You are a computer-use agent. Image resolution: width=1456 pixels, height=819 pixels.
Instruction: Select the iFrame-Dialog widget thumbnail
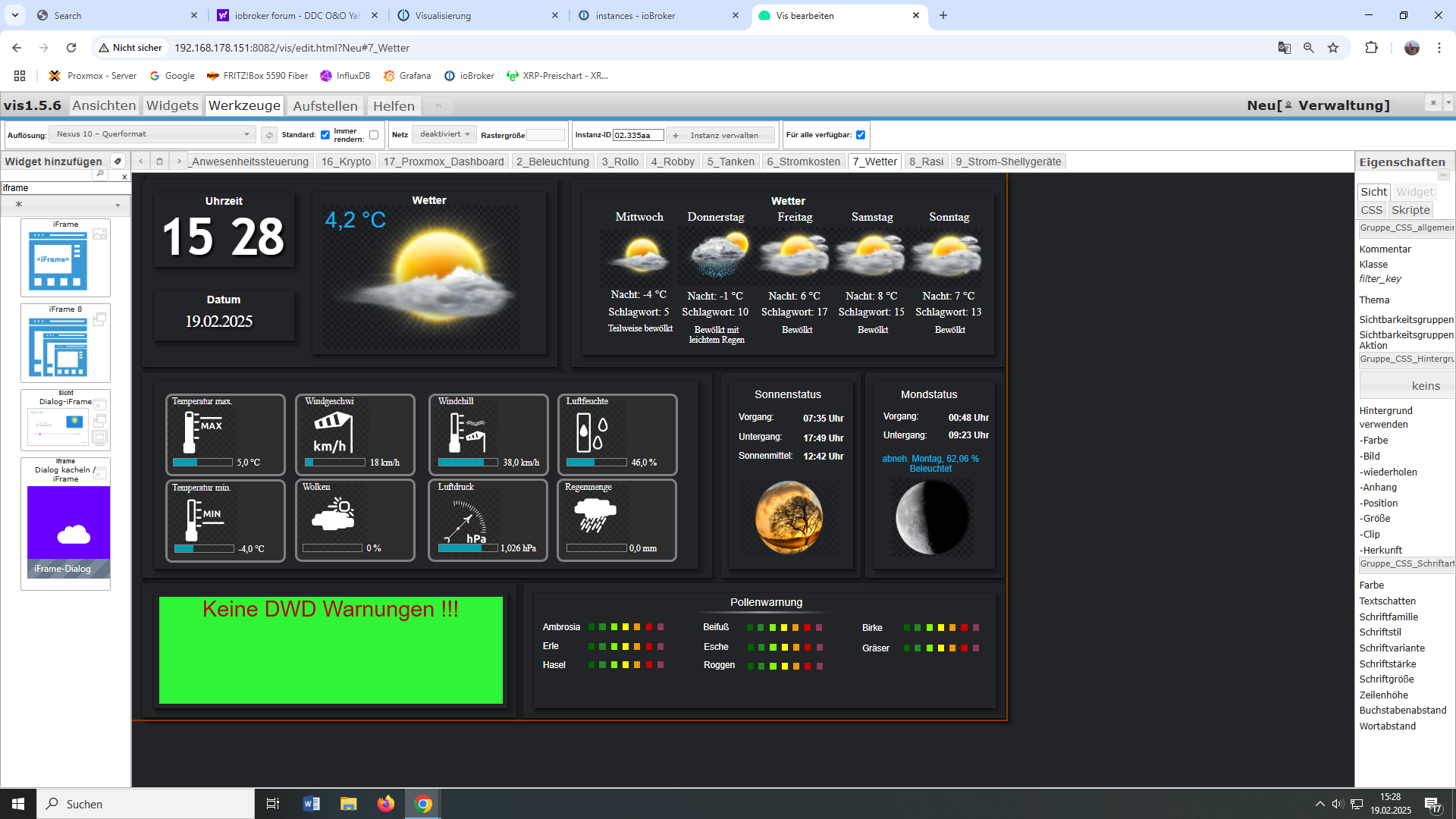coord(68,531)
